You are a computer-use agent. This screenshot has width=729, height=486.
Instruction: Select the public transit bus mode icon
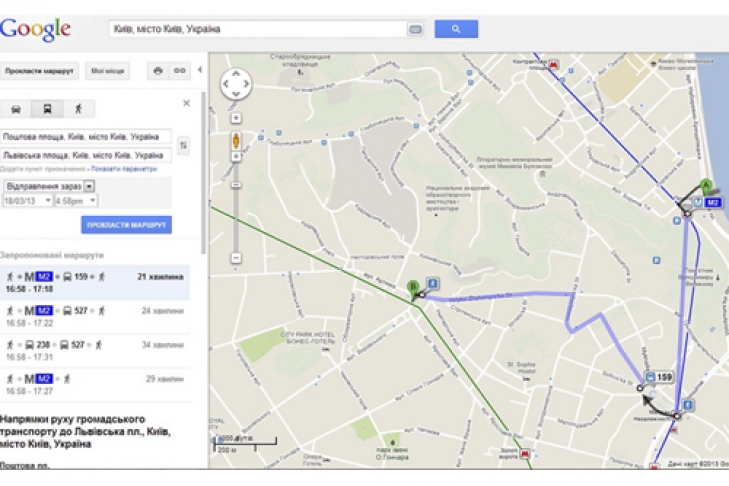point(47,109)
